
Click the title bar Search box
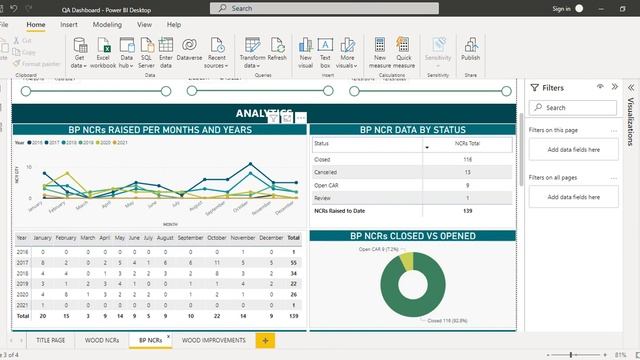pyautogui.click(x=324, y=8)
